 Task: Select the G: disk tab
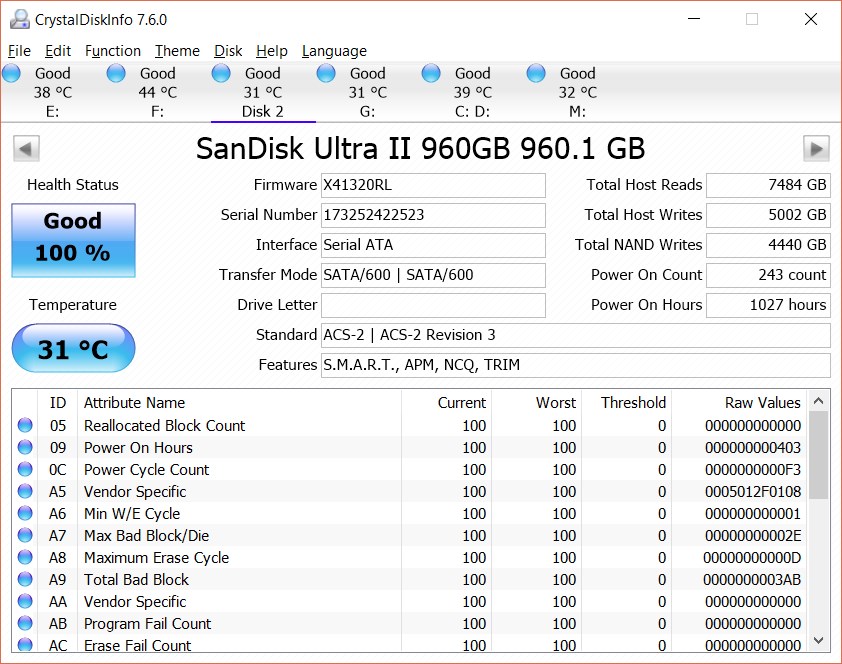367,92
